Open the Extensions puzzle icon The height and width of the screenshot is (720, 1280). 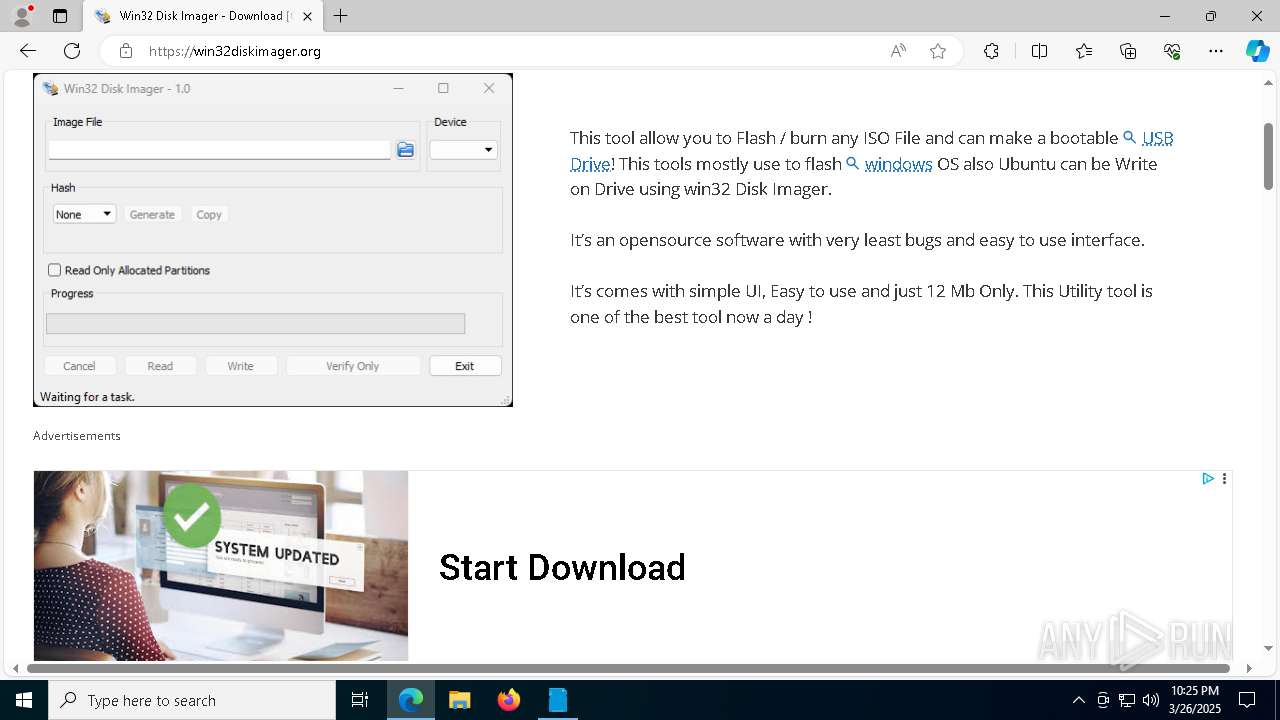[991, 51]
